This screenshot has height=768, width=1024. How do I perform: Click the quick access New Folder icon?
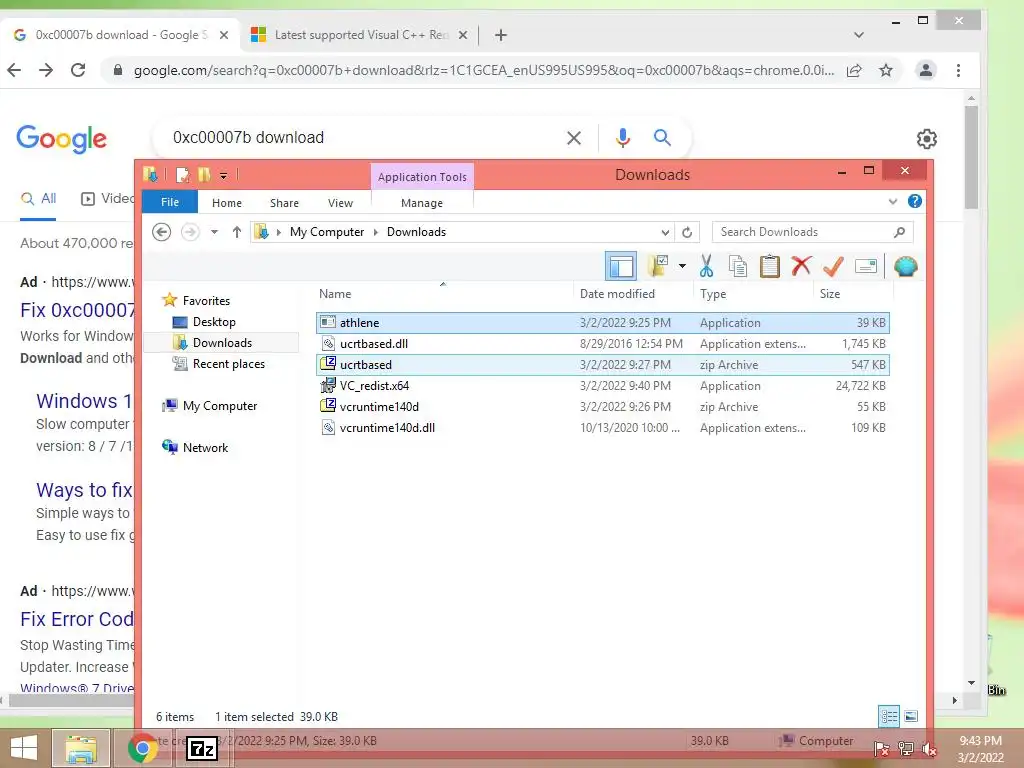pos(204,174)
